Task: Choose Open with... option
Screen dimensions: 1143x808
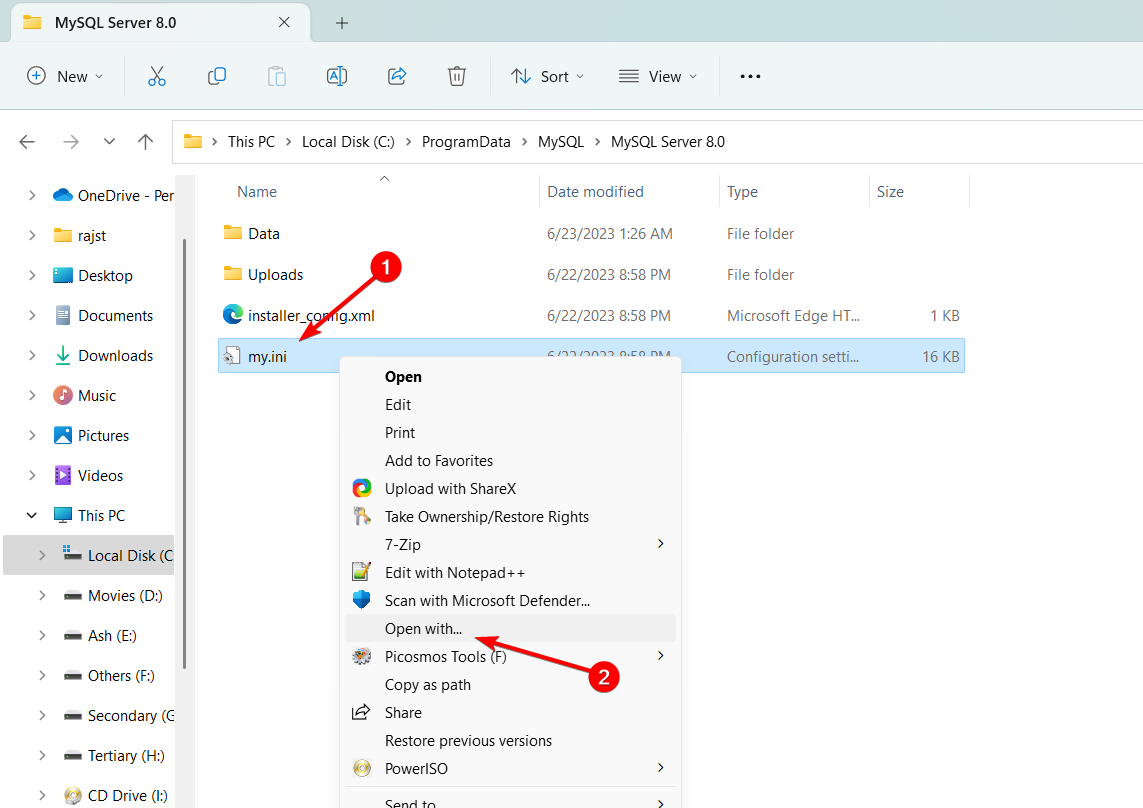Action: pos(510,629)
